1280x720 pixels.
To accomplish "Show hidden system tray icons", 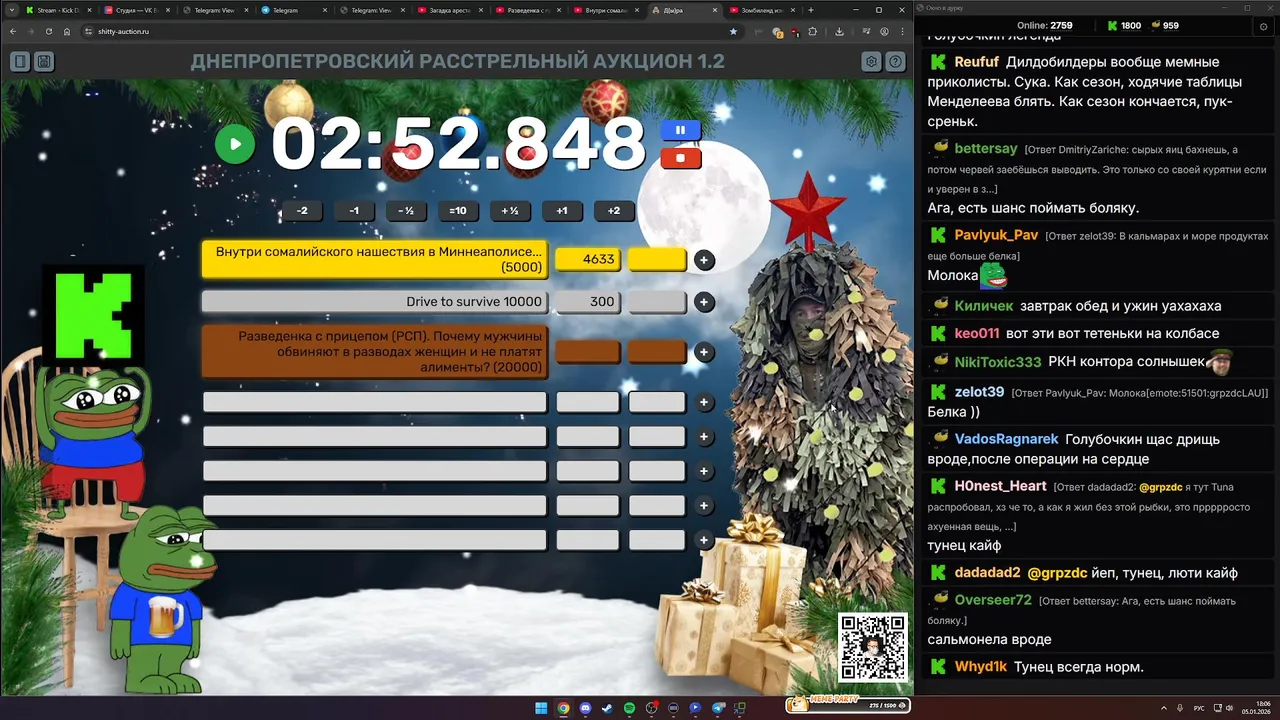I will point(1163,708).
